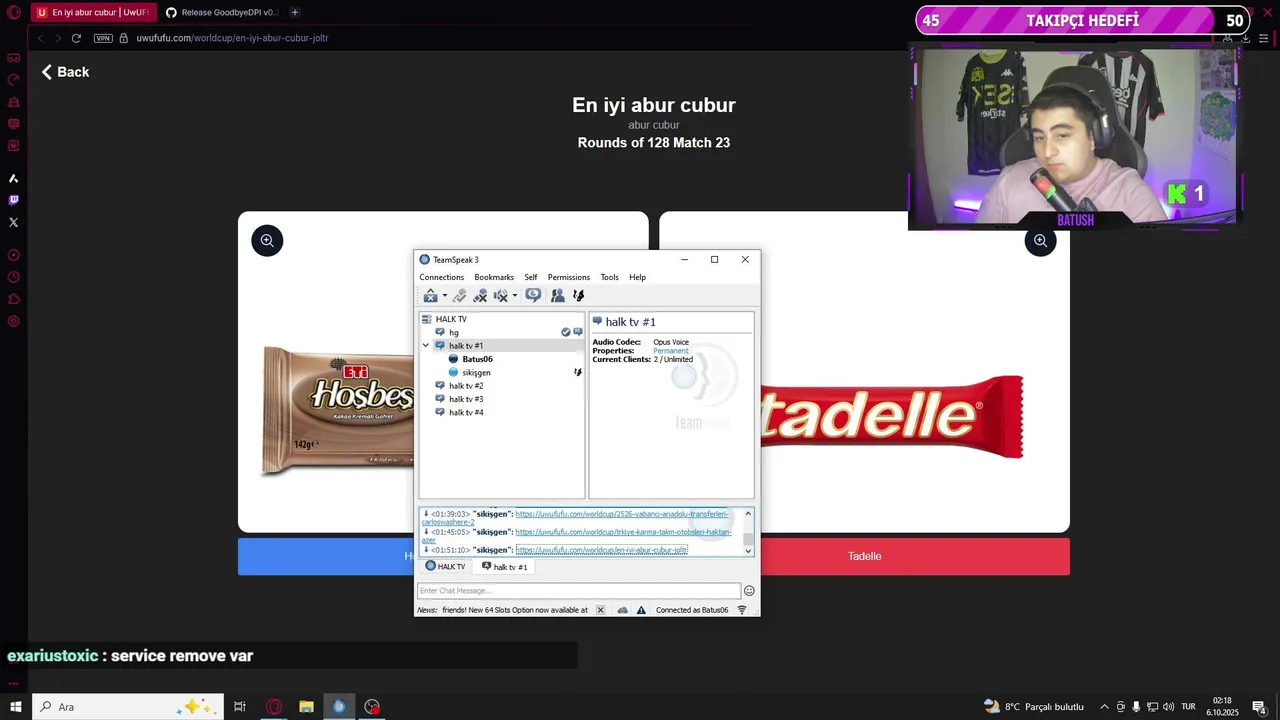
Task: Go Back on the uwufufu page
Action: tap(65, 72)
